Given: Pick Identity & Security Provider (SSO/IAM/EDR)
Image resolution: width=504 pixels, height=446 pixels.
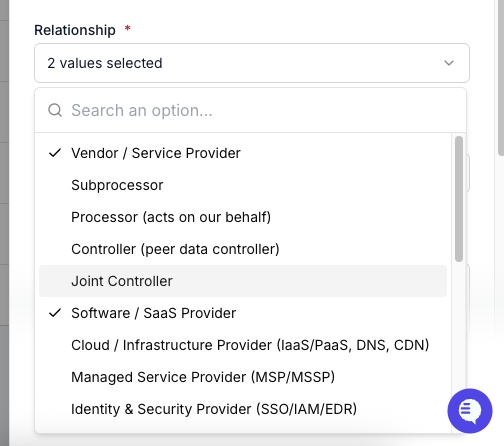Looking at the screenshot, I should (x=243, y=409).
